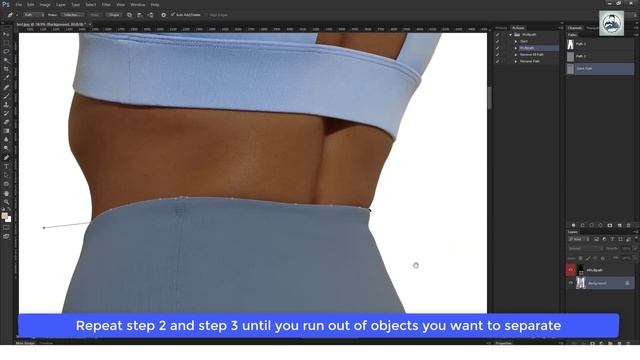Toggle the Align Edges checkbox
640x360 pixels.
pos(206,15)
